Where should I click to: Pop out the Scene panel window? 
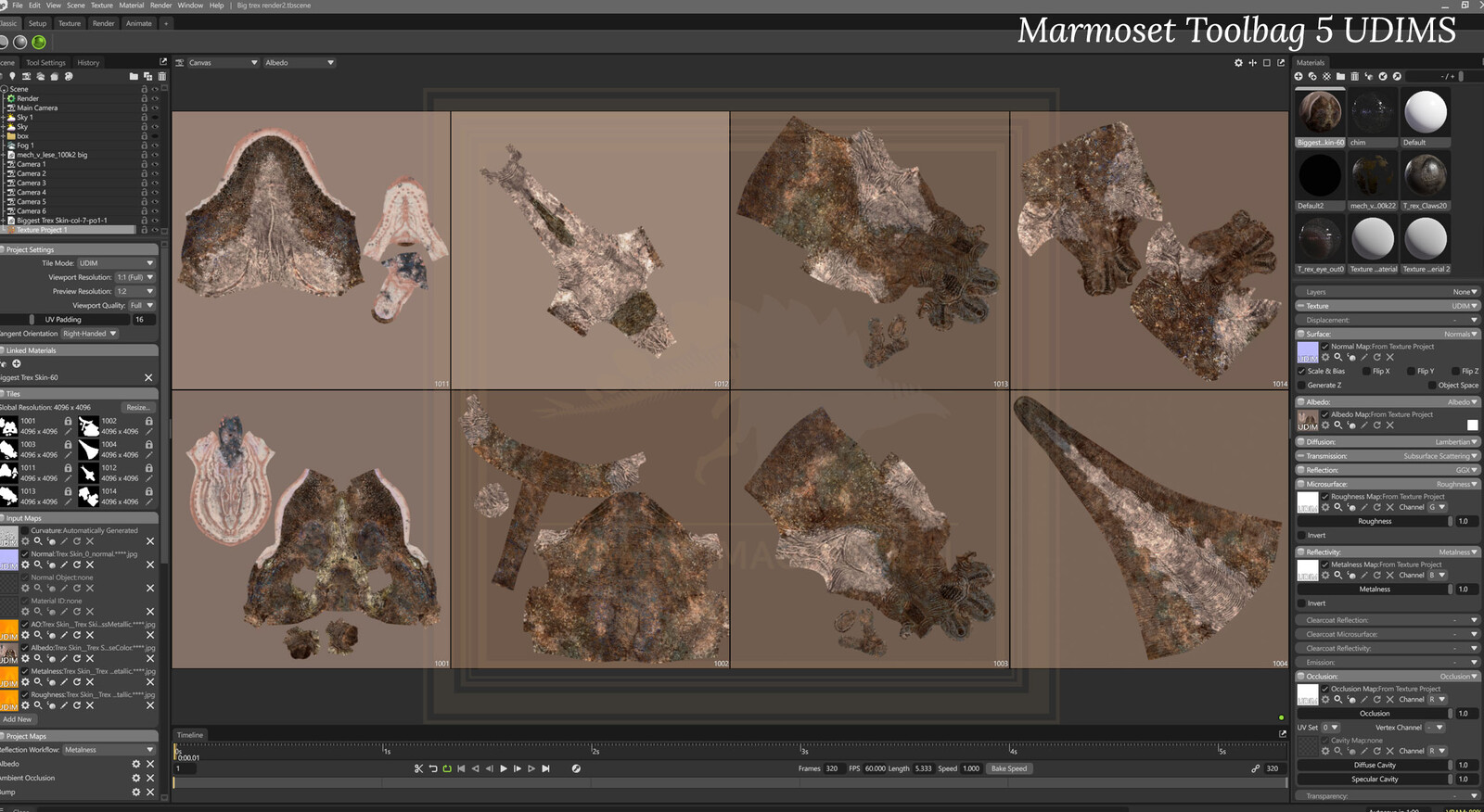click(x=163, y=62)
